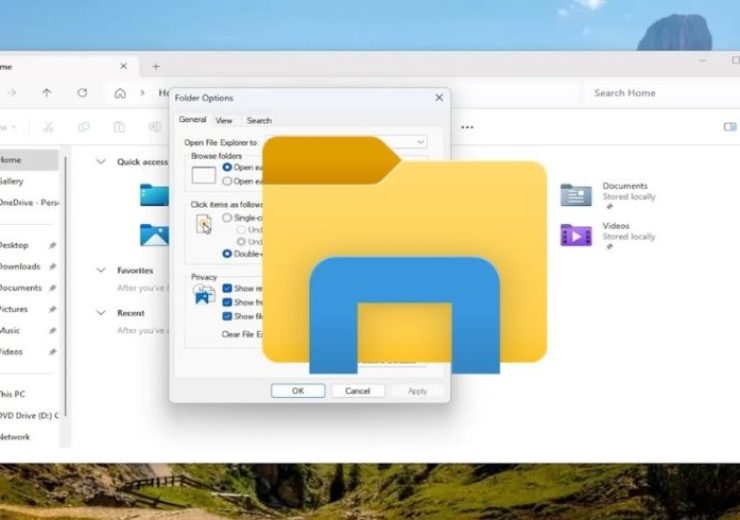Click the Copy toolbar icon
This screenshot has height=520, width=740.
pyautogui.click(x=84, y=126)
